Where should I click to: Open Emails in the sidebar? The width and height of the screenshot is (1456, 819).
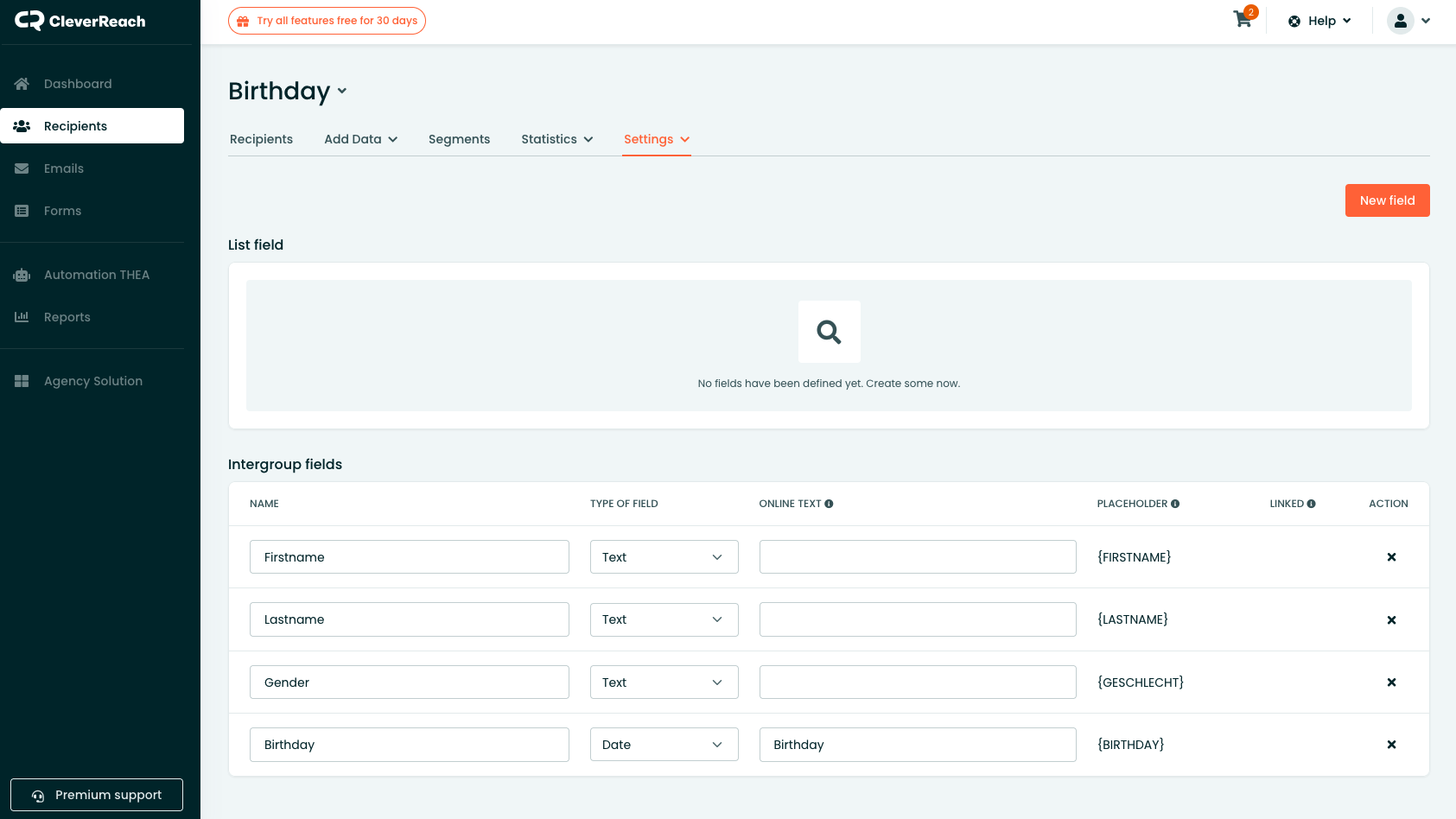coord(64,168)
